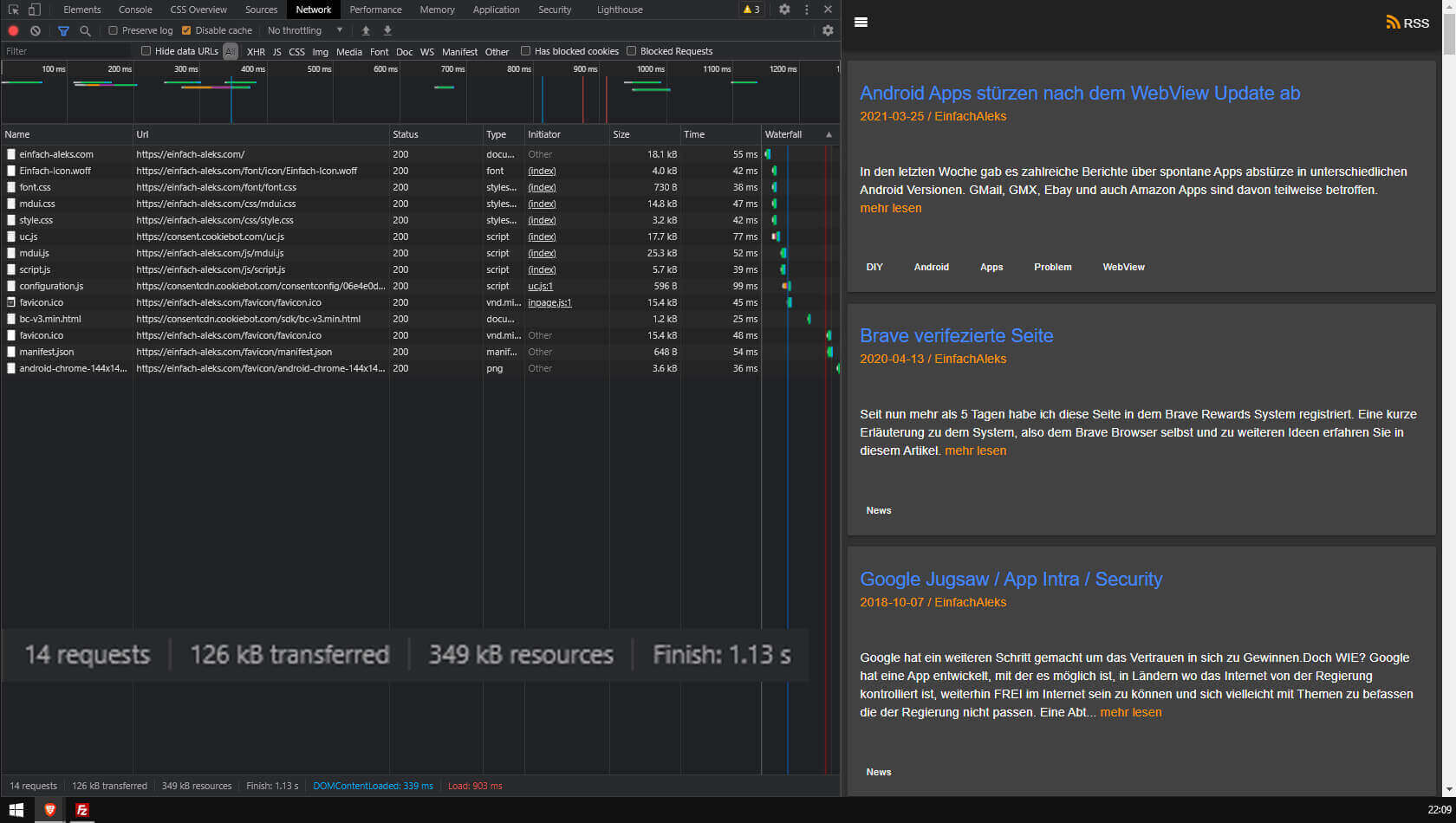This screenshot has width=1456, height=823.
Task: Sort requests by the Status column header
Action: coord(436,134)
